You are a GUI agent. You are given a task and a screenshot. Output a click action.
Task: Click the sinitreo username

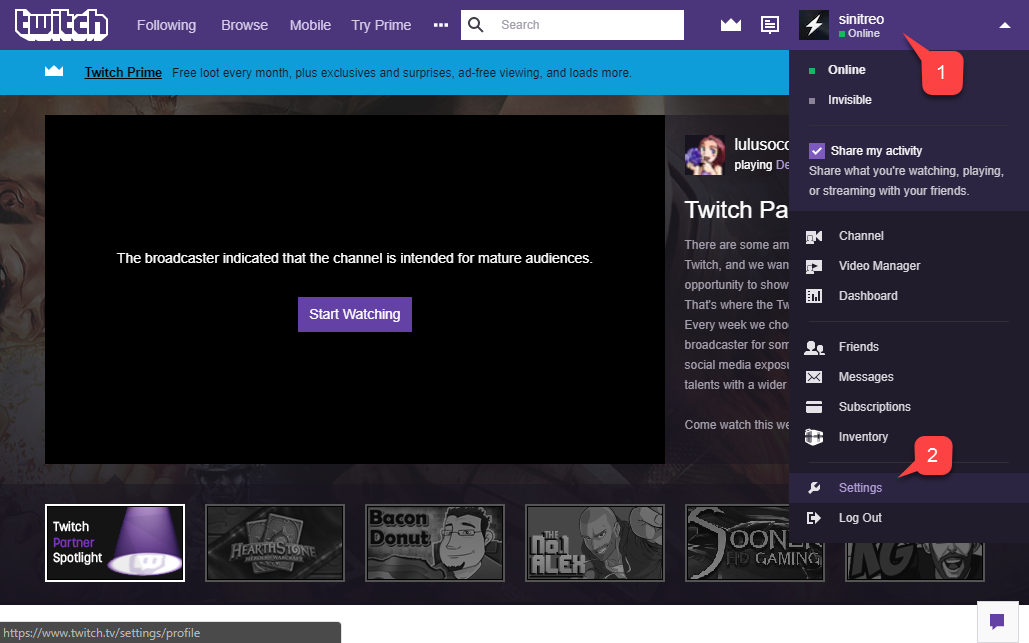pyautogui.click(x=861, y=19)
